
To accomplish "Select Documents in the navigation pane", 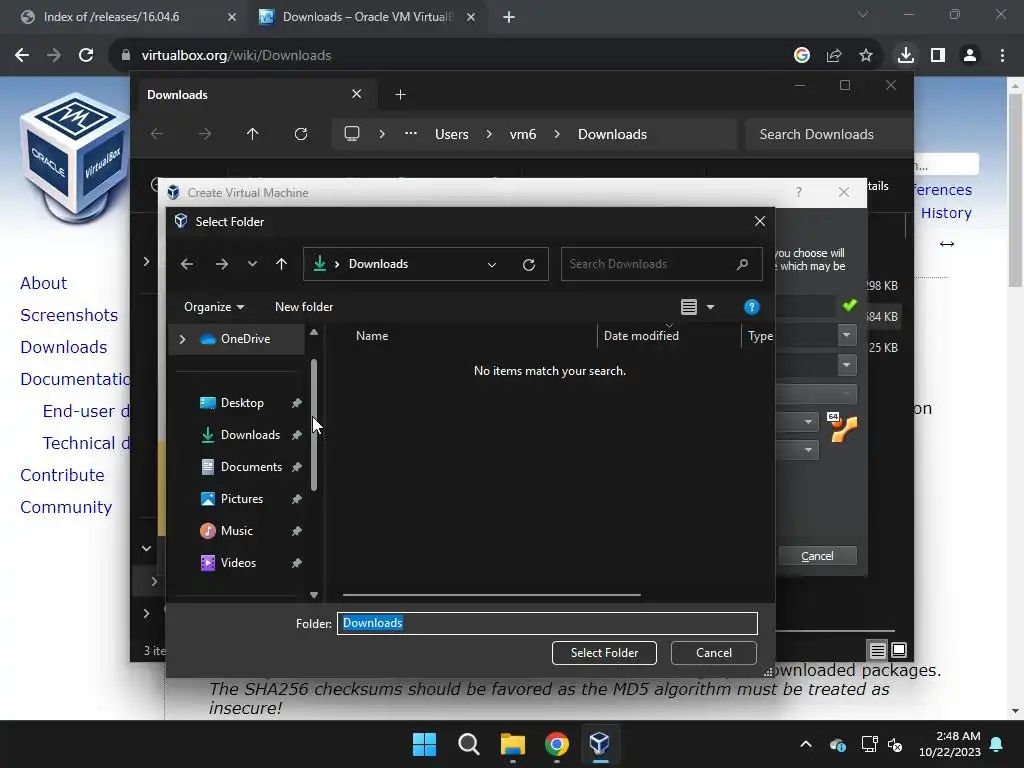I will 251,467.
